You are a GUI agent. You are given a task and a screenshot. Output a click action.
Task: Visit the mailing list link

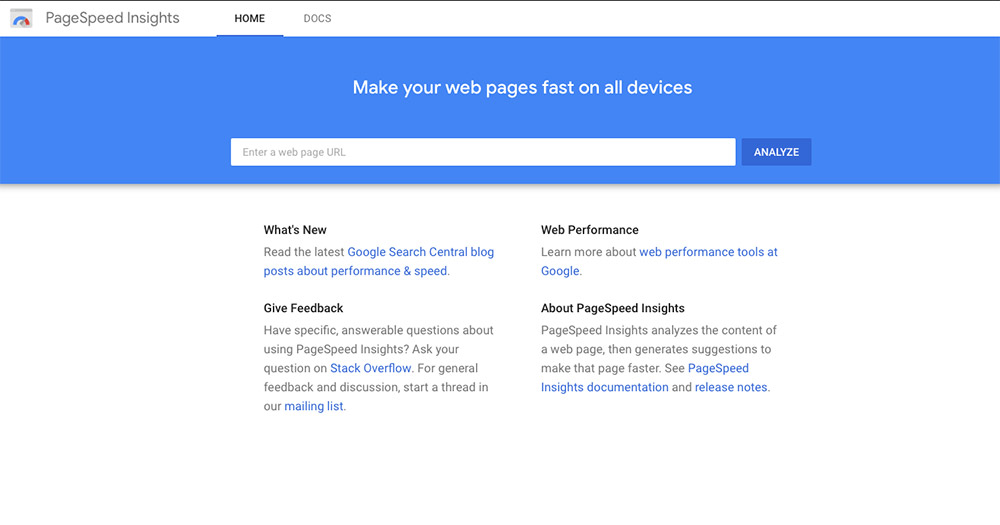pos(314,406)
